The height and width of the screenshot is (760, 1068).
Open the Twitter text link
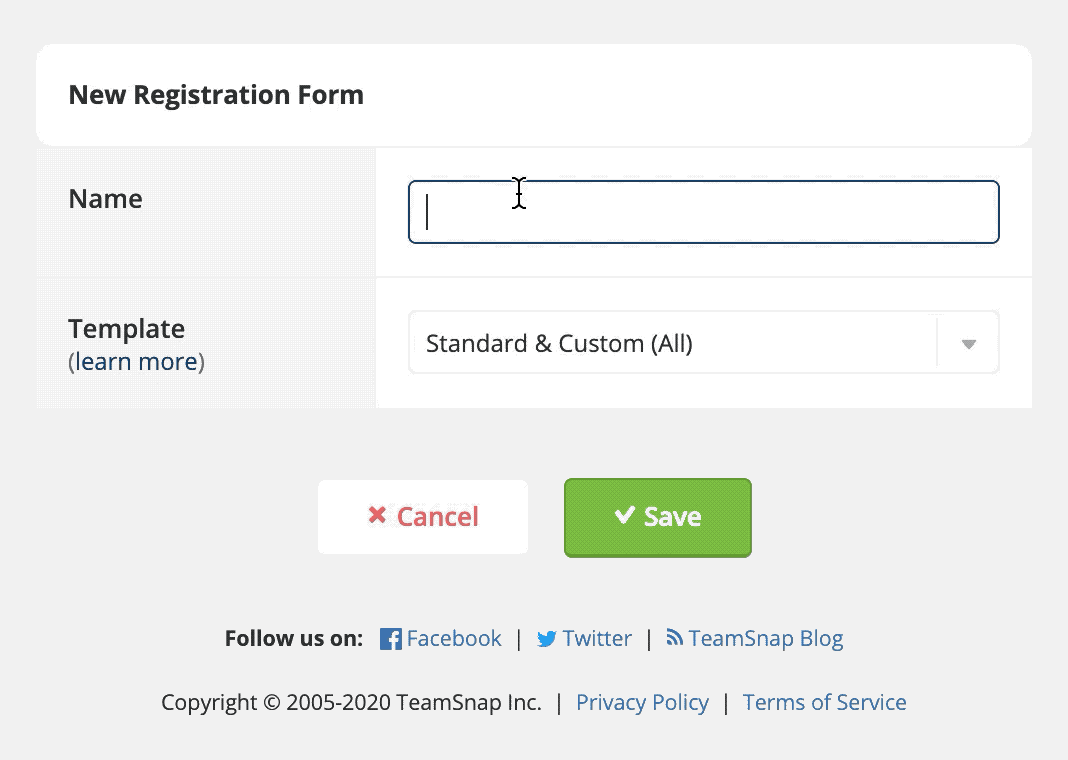coord(597,639)
